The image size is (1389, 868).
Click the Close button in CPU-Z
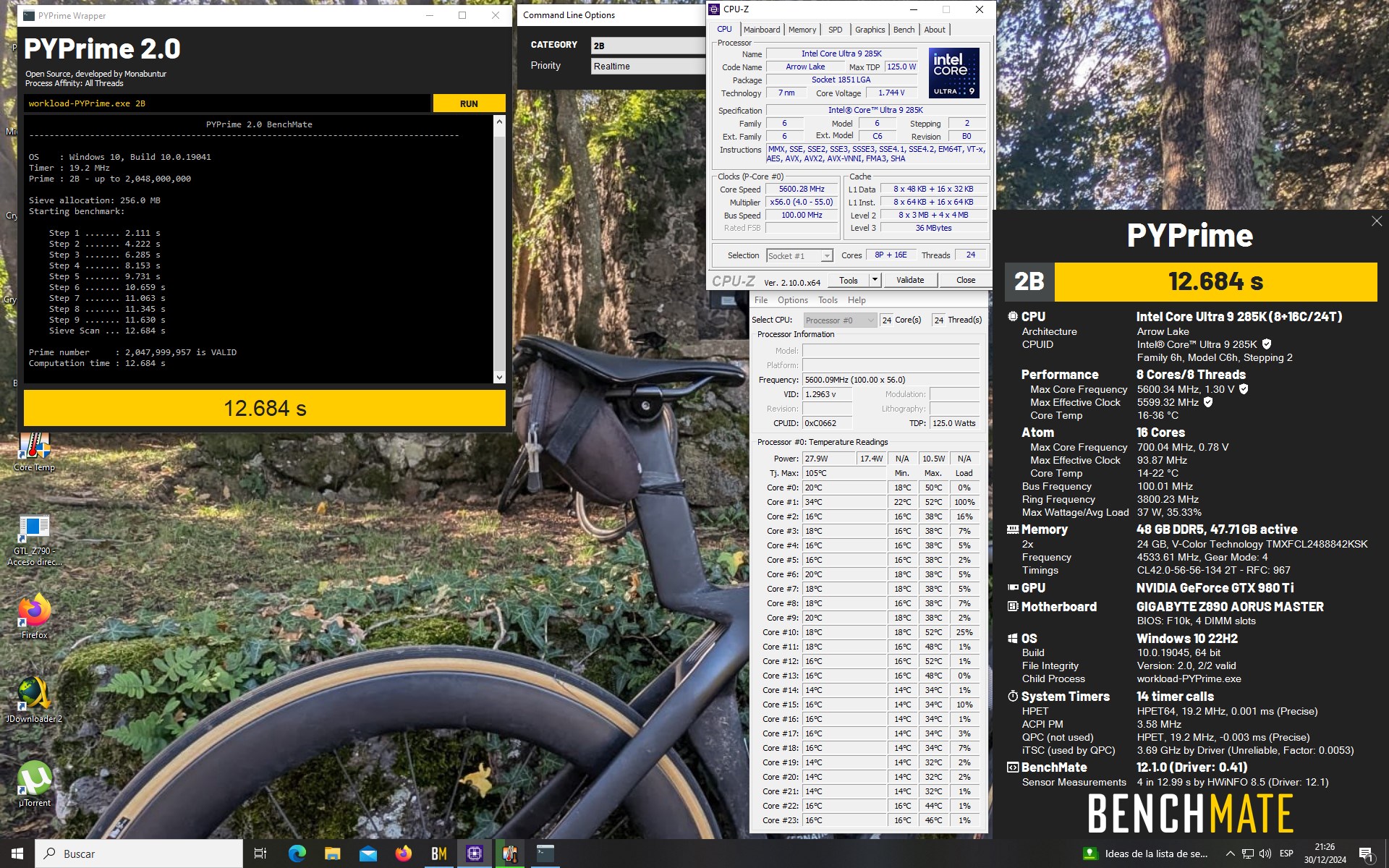pos(966,280)
